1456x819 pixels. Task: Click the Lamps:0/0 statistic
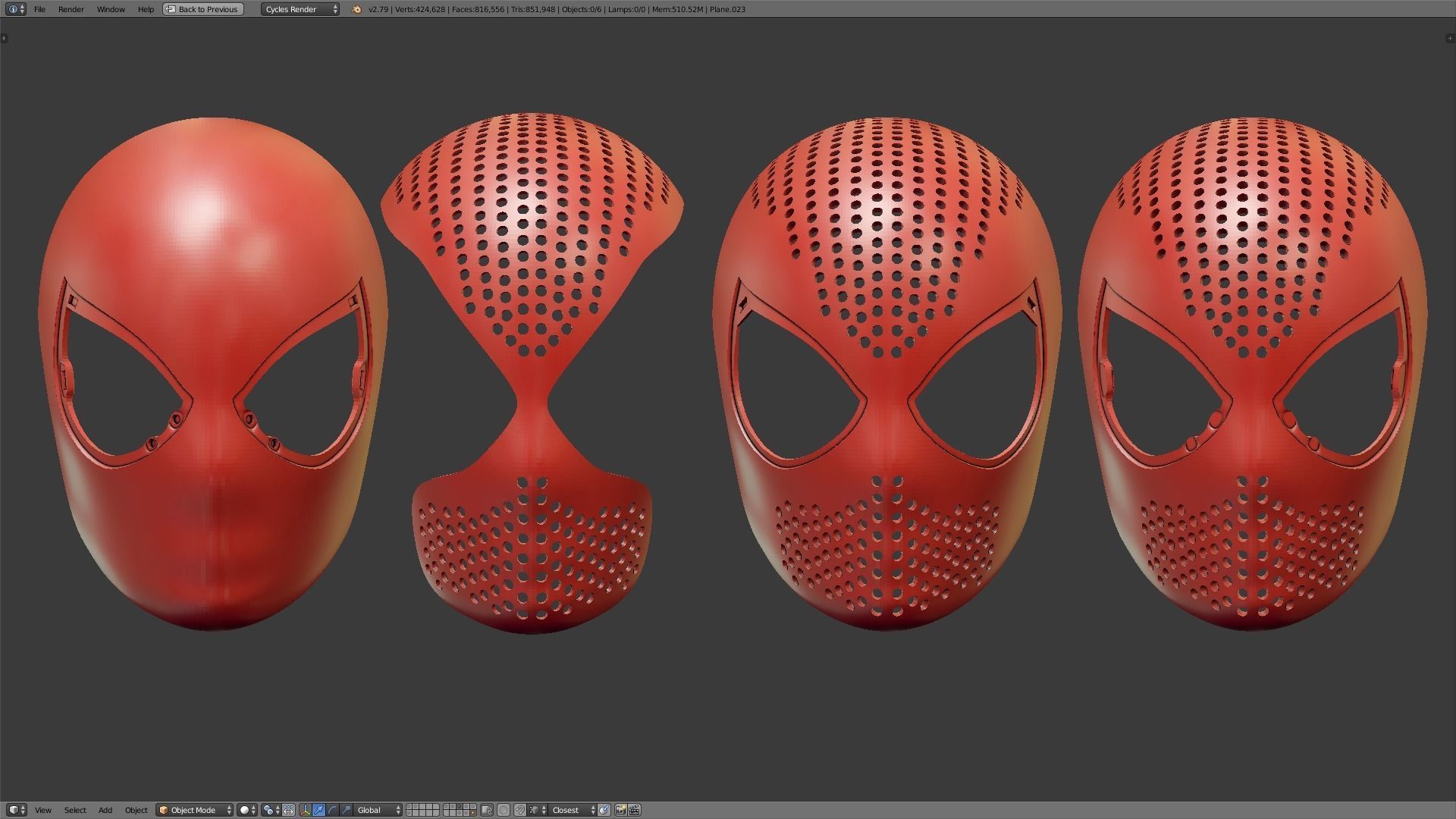coord(626,9)
